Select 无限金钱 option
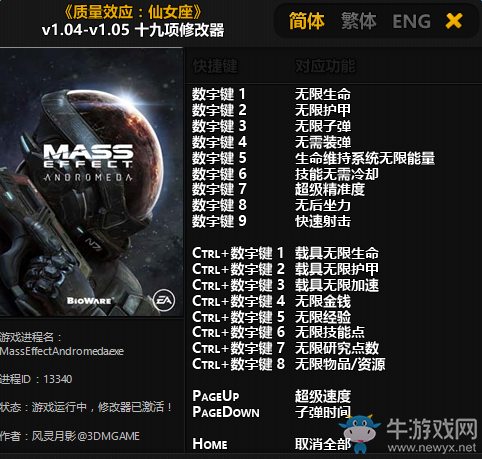Screen dimensions: 482x459 (322, 301)
